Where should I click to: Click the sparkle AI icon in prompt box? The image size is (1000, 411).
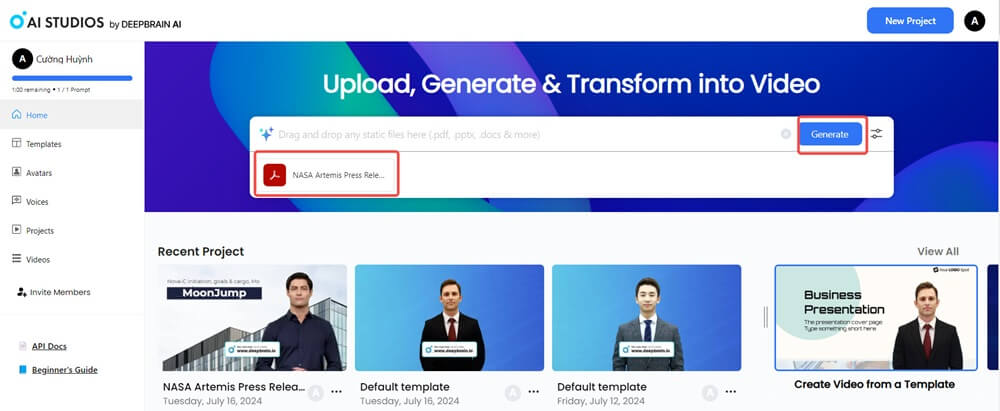(x=266, y=134)
